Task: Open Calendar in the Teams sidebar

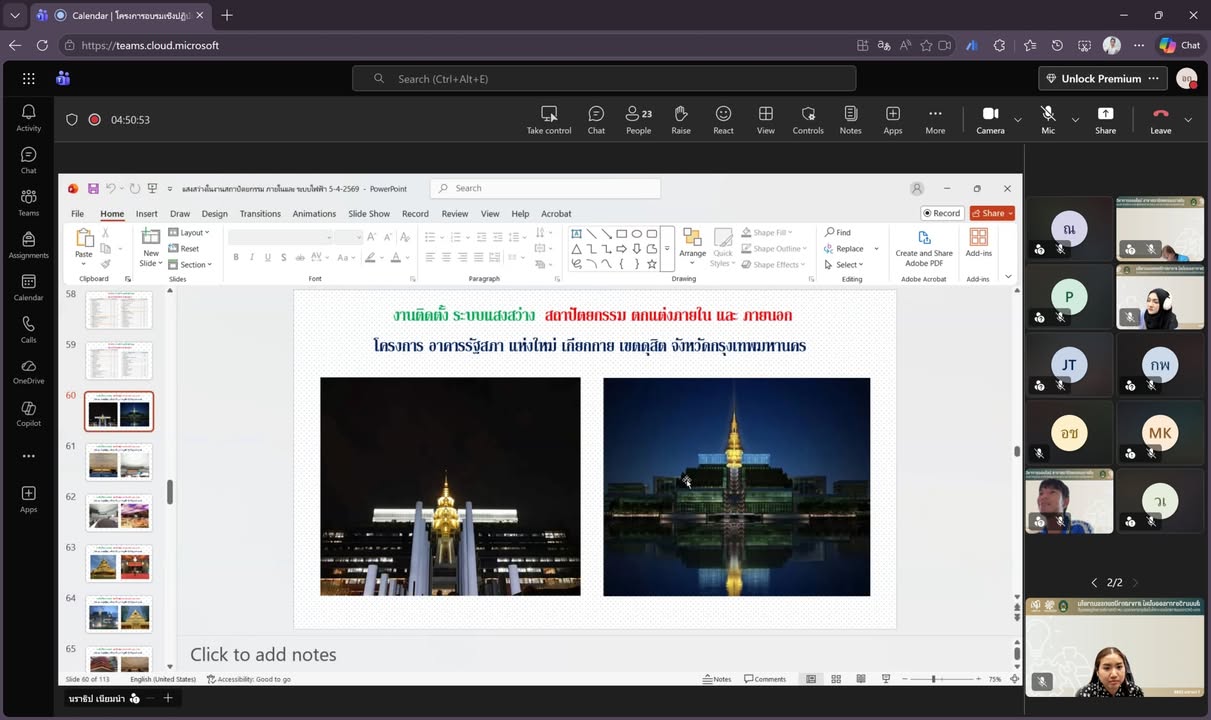Action: point(29,288)
